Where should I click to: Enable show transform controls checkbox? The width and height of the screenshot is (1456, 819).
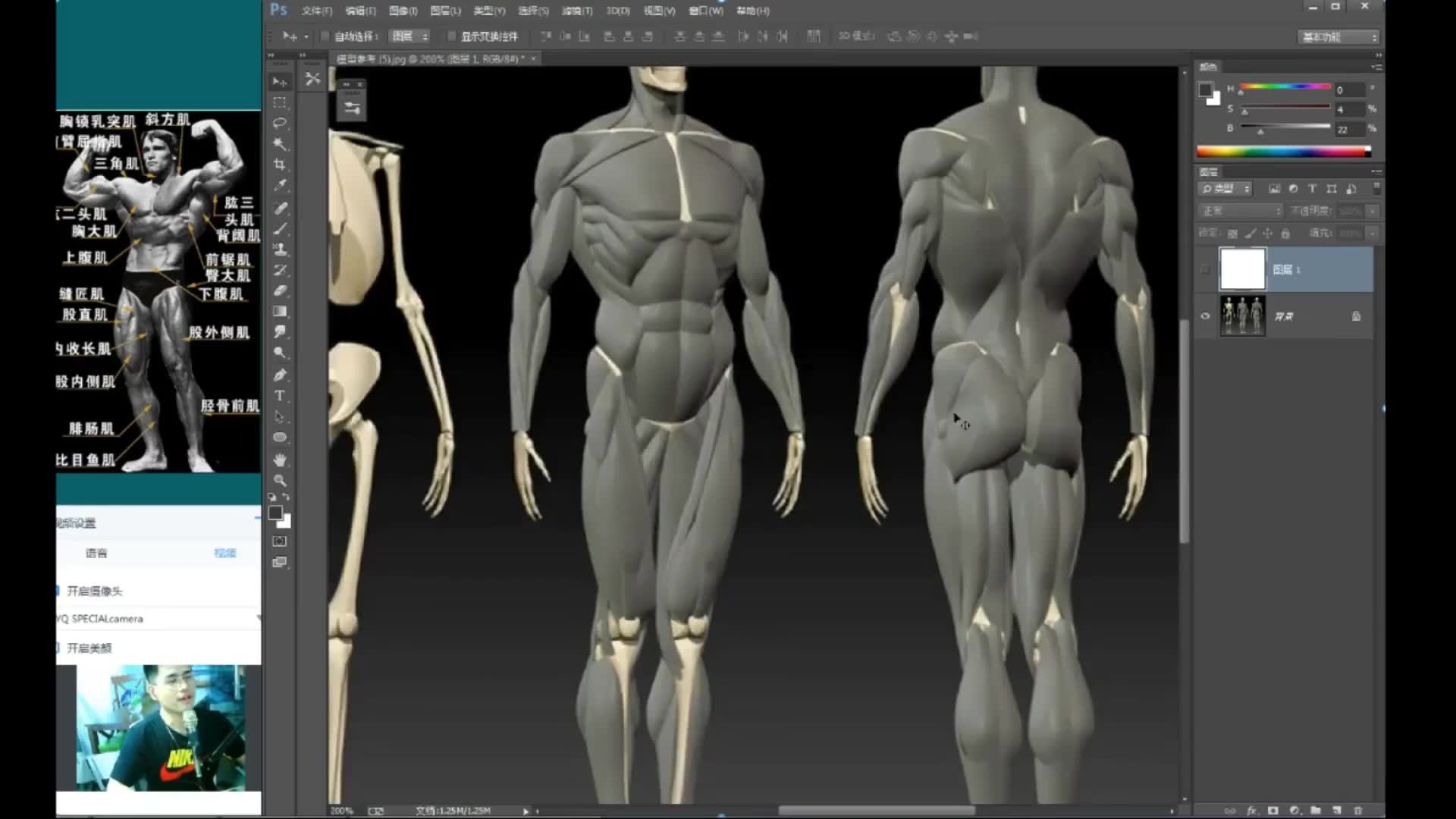[452, 36]
